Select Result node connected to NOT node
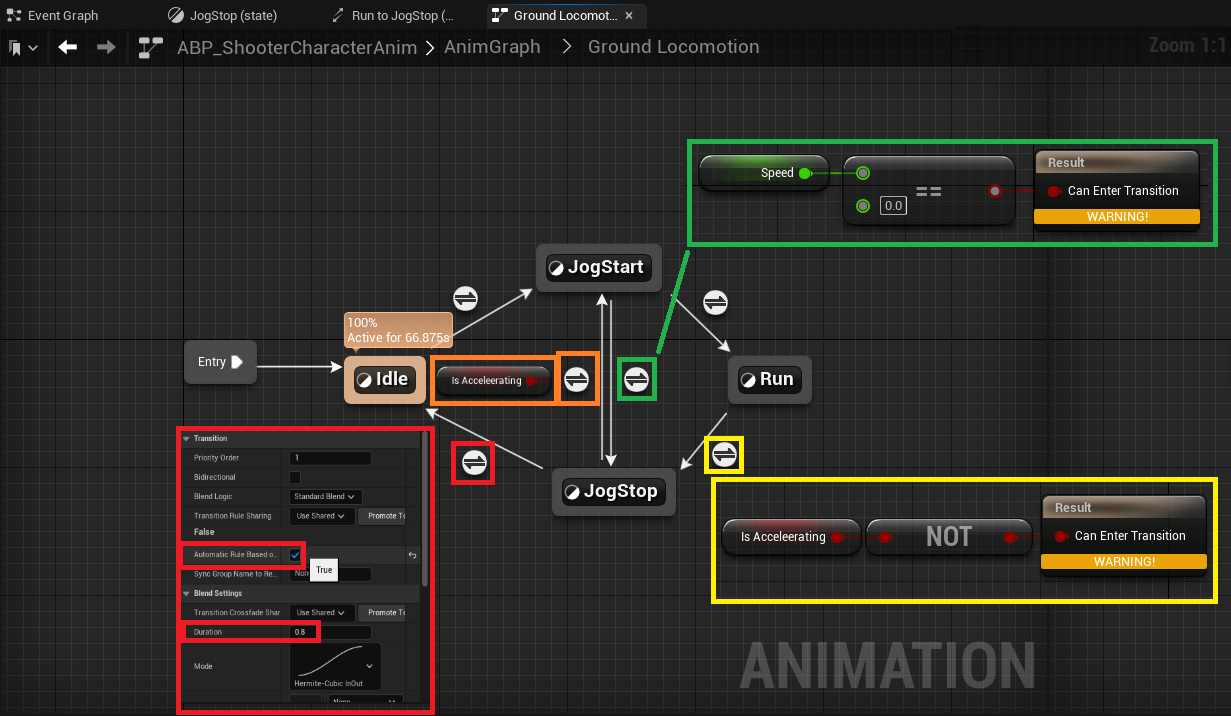1231x716 pixels. (1122, 536)
